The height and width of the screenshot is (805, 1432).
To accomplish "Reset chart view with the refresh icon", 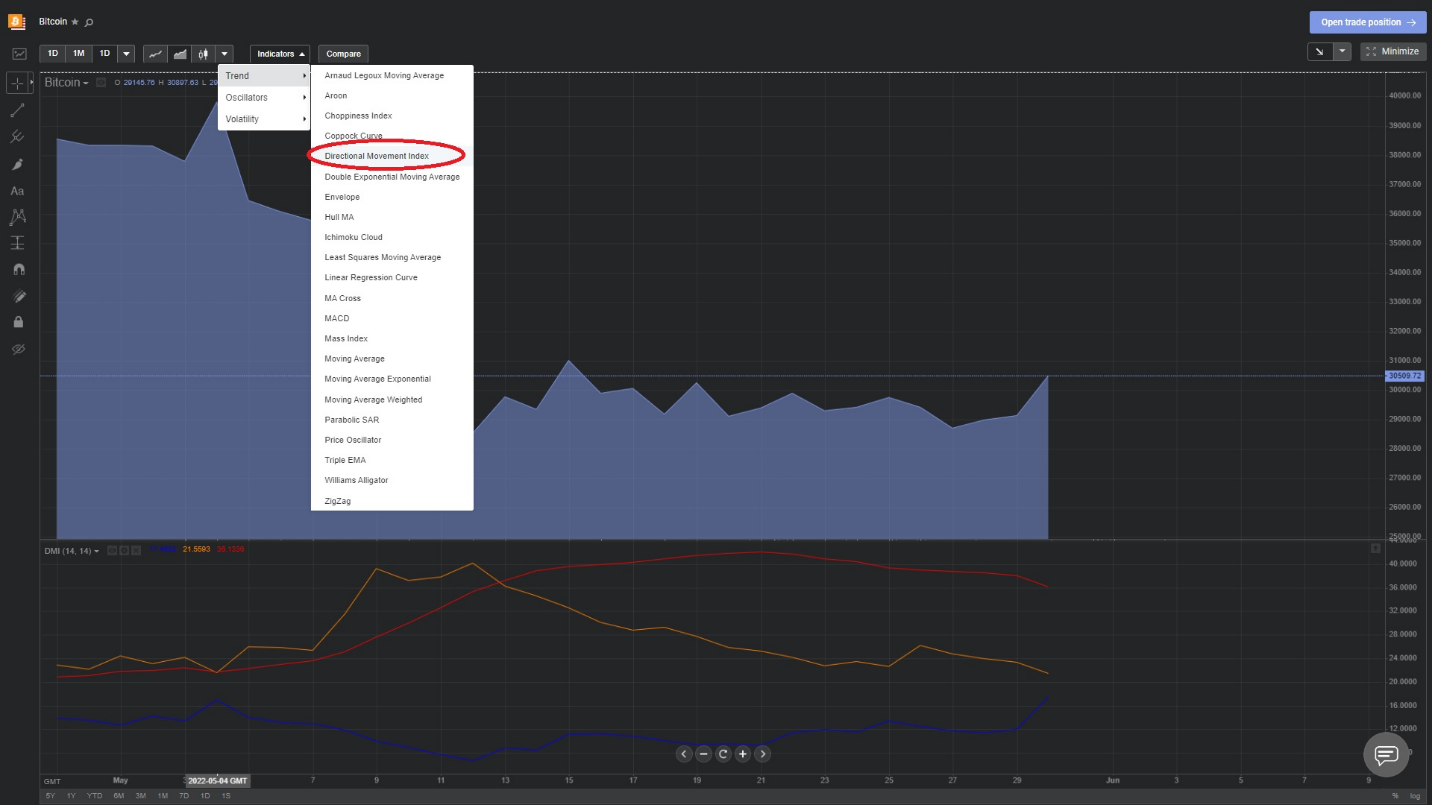I will click(x=723, y=754).
